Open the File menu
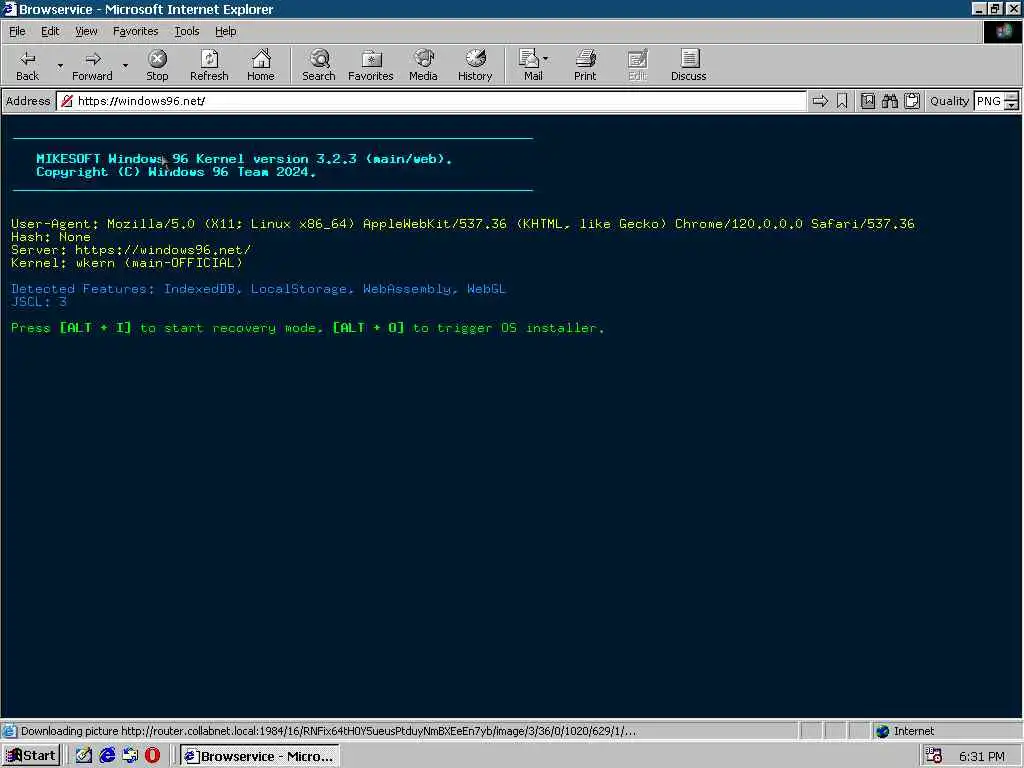This screenshot has height=768, width=1024. (x=17, y=31)
